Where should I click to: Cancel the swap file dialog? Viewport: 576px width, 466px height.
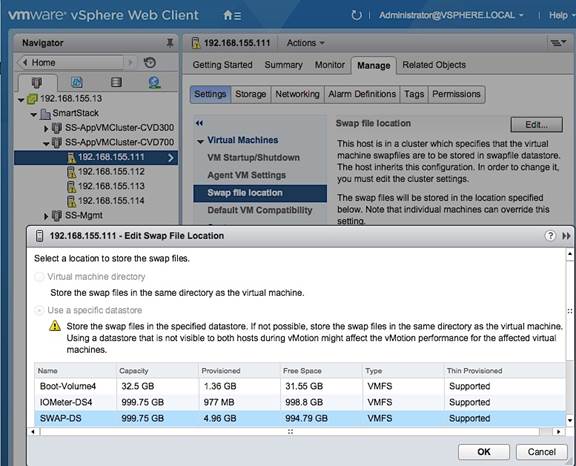click(541, 452)
